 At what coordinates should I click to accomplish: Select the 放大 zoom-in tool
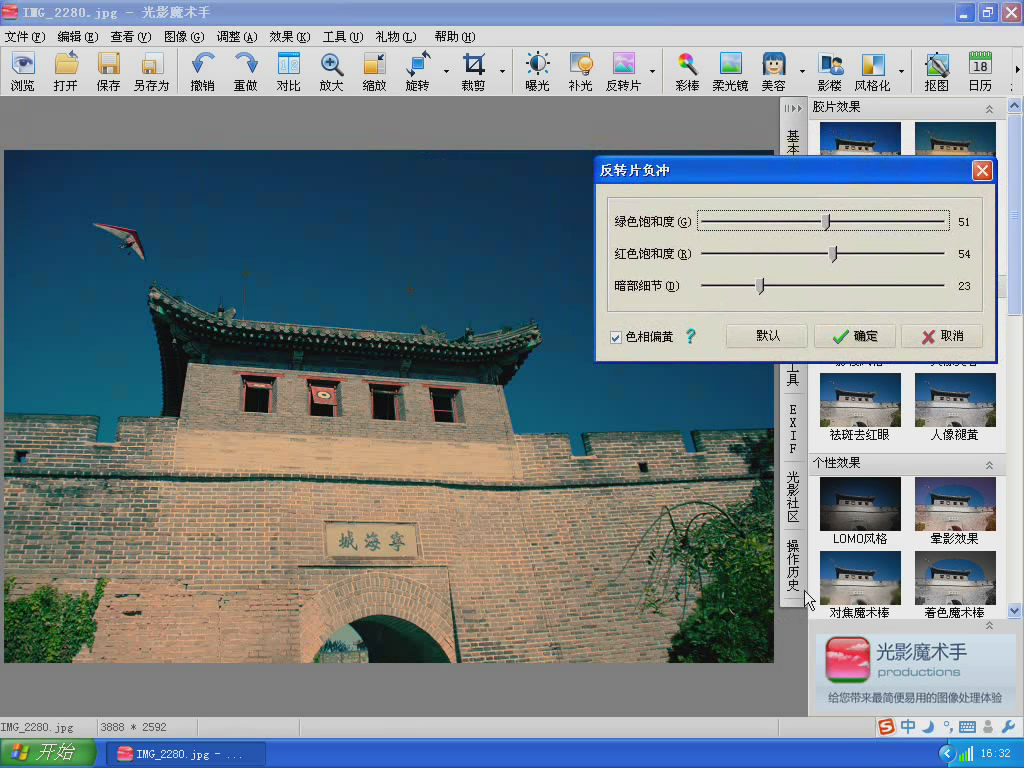(x=331, y=71)
